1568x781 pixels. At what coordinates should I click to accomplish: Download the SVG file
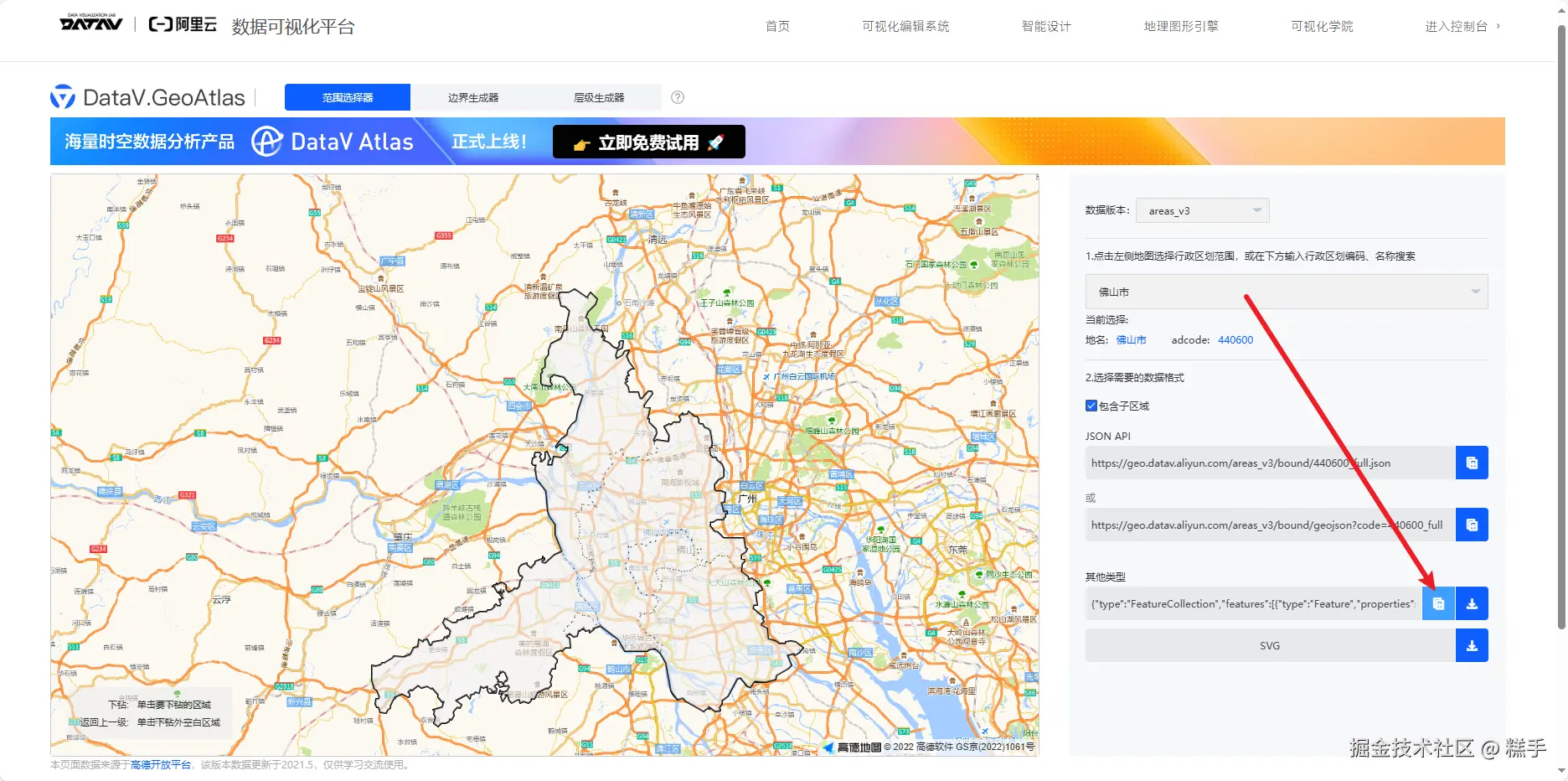click(x=1472, y=645)
